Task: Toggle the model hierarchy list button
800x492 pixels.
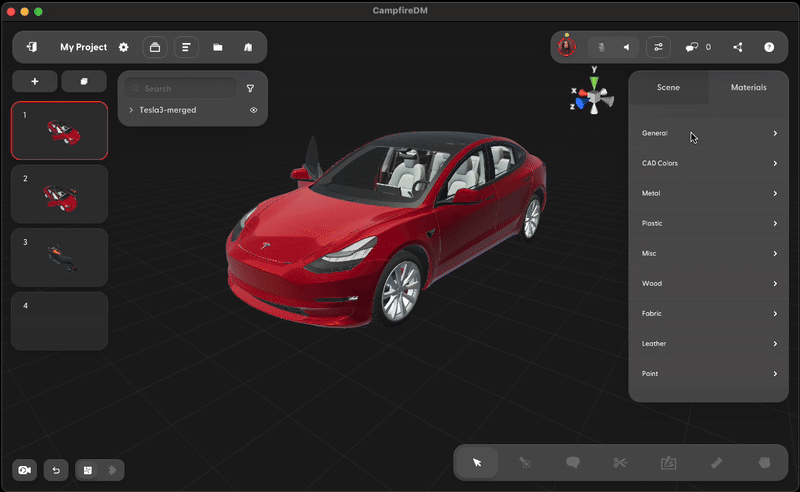Action: (x=186, y=47)
